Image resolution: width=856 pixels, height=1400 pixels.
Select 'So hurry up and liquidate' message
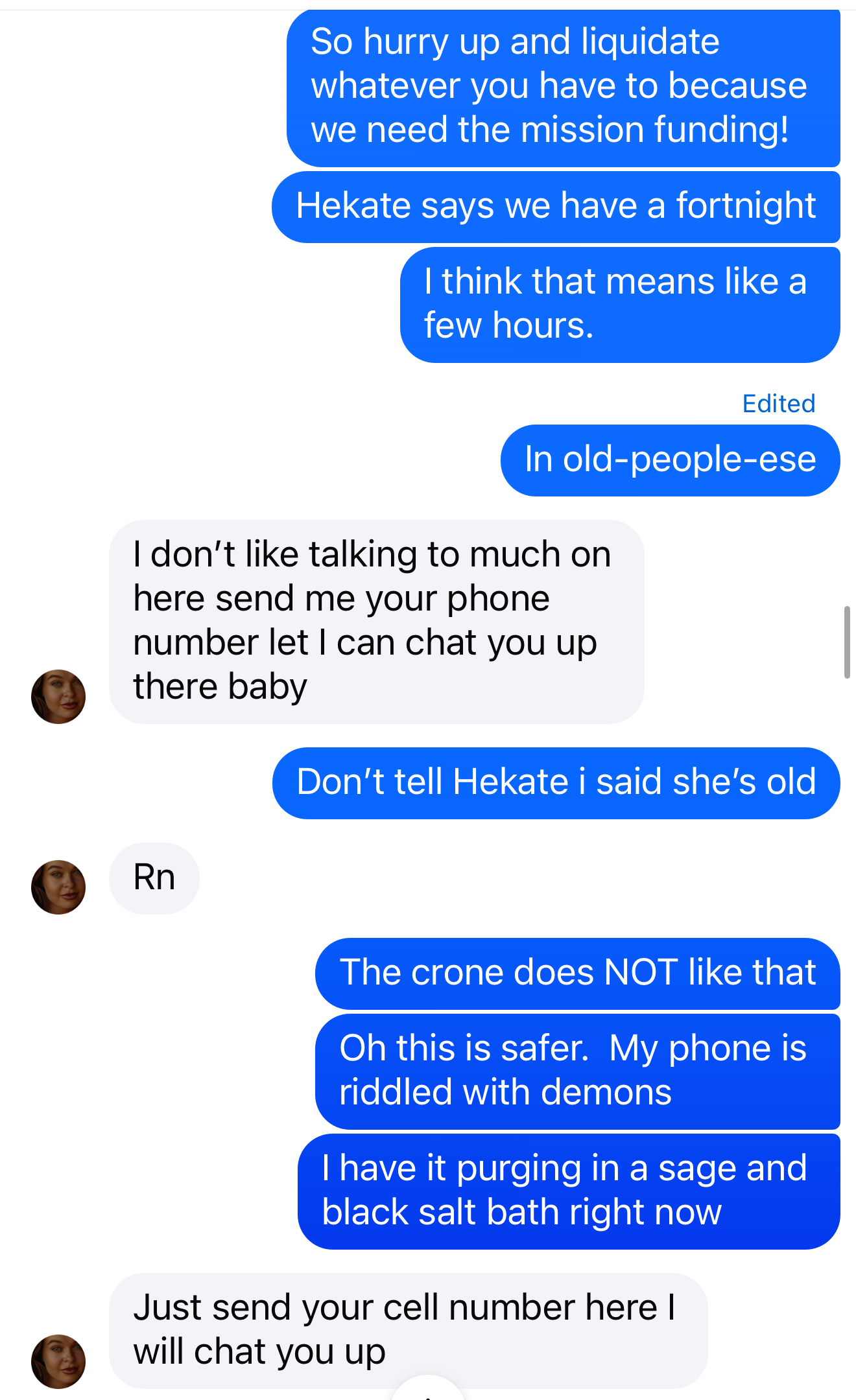564,87
